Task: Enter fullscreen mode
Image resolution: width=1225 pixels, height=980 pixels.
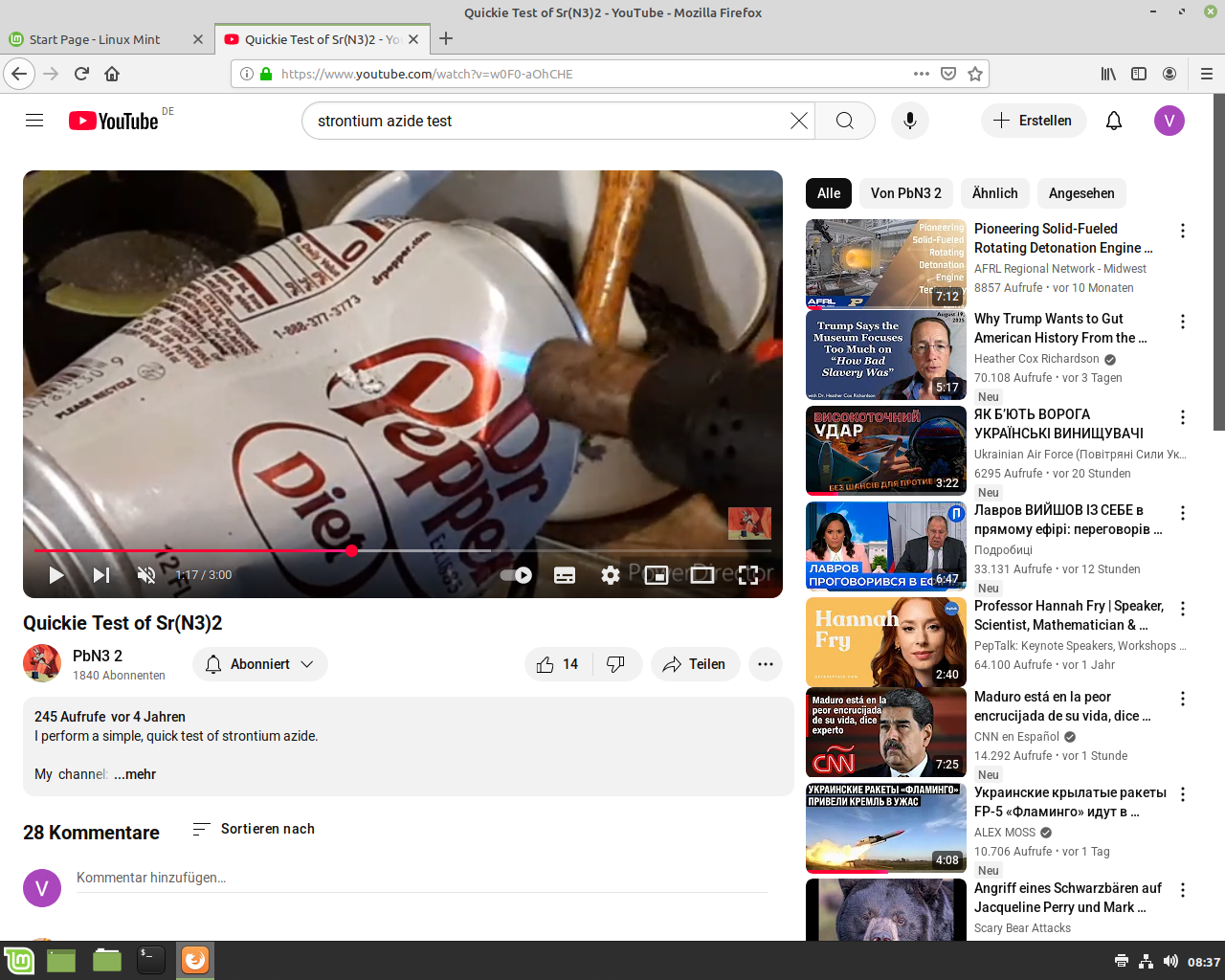Action: (x=748, y=575)
